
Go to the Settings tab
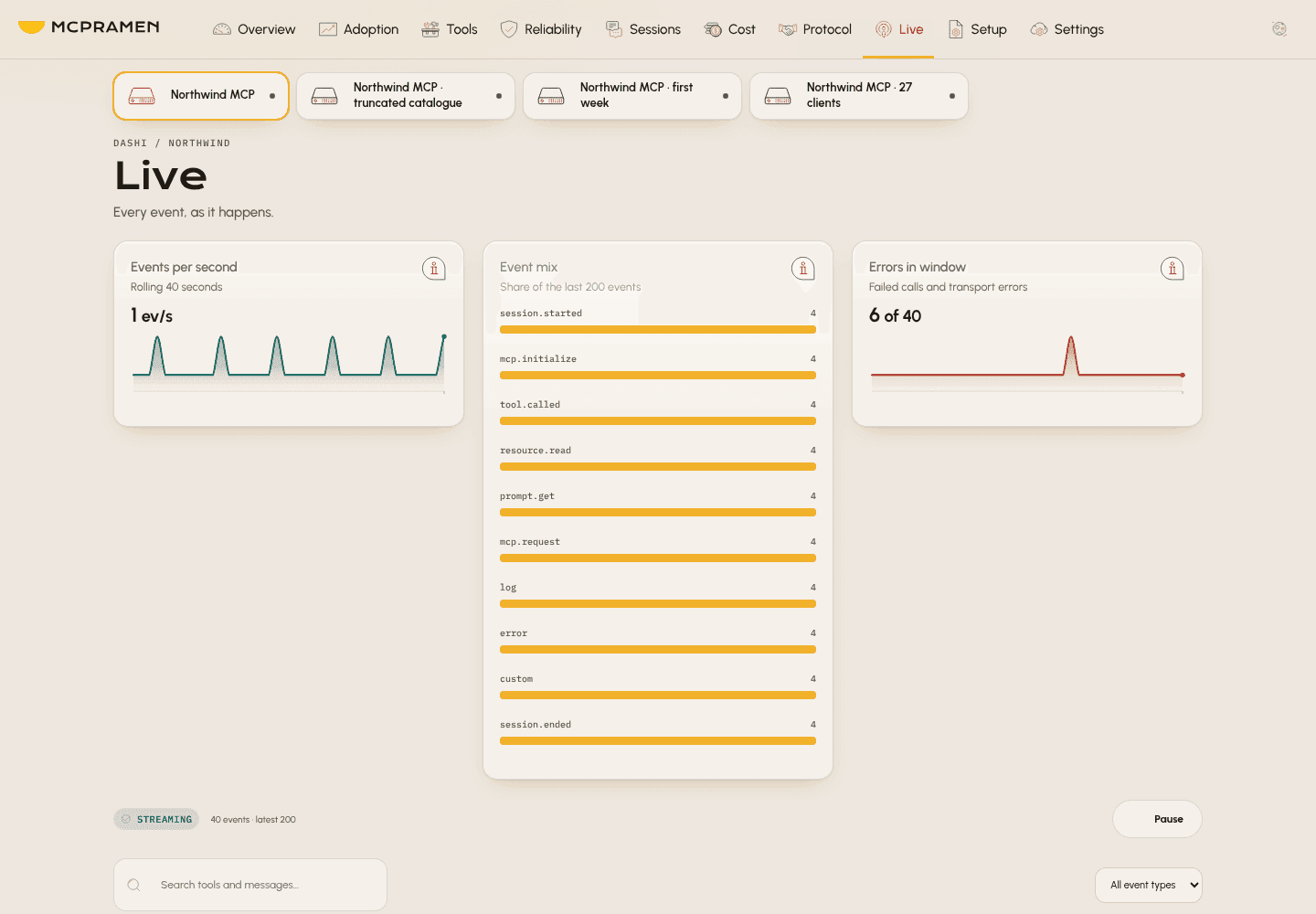pyautogui.click(x=1067, y=29)
